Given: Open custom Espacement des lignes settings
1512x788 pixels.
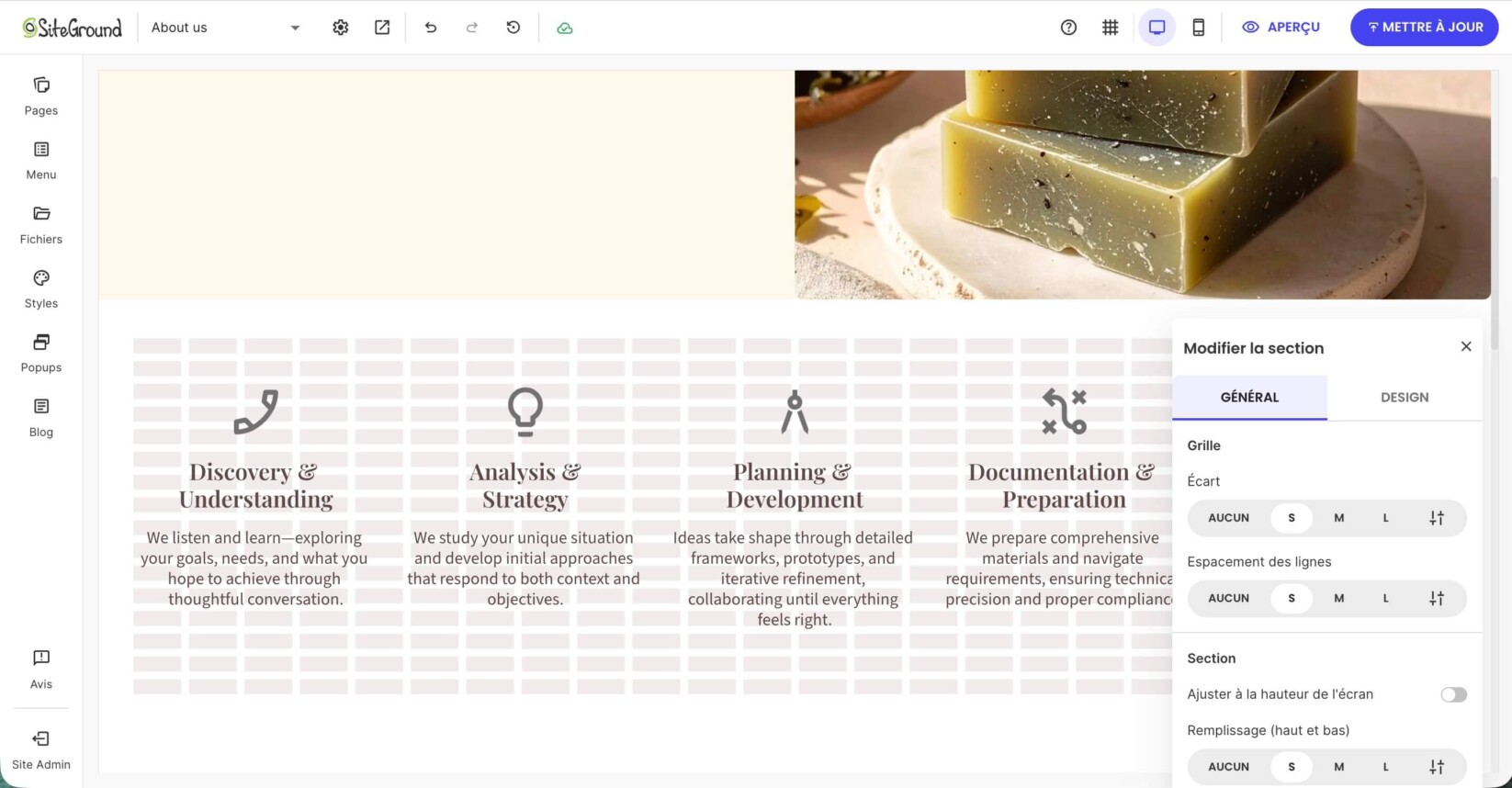Looking at the screenshot, I should 1437,599.
